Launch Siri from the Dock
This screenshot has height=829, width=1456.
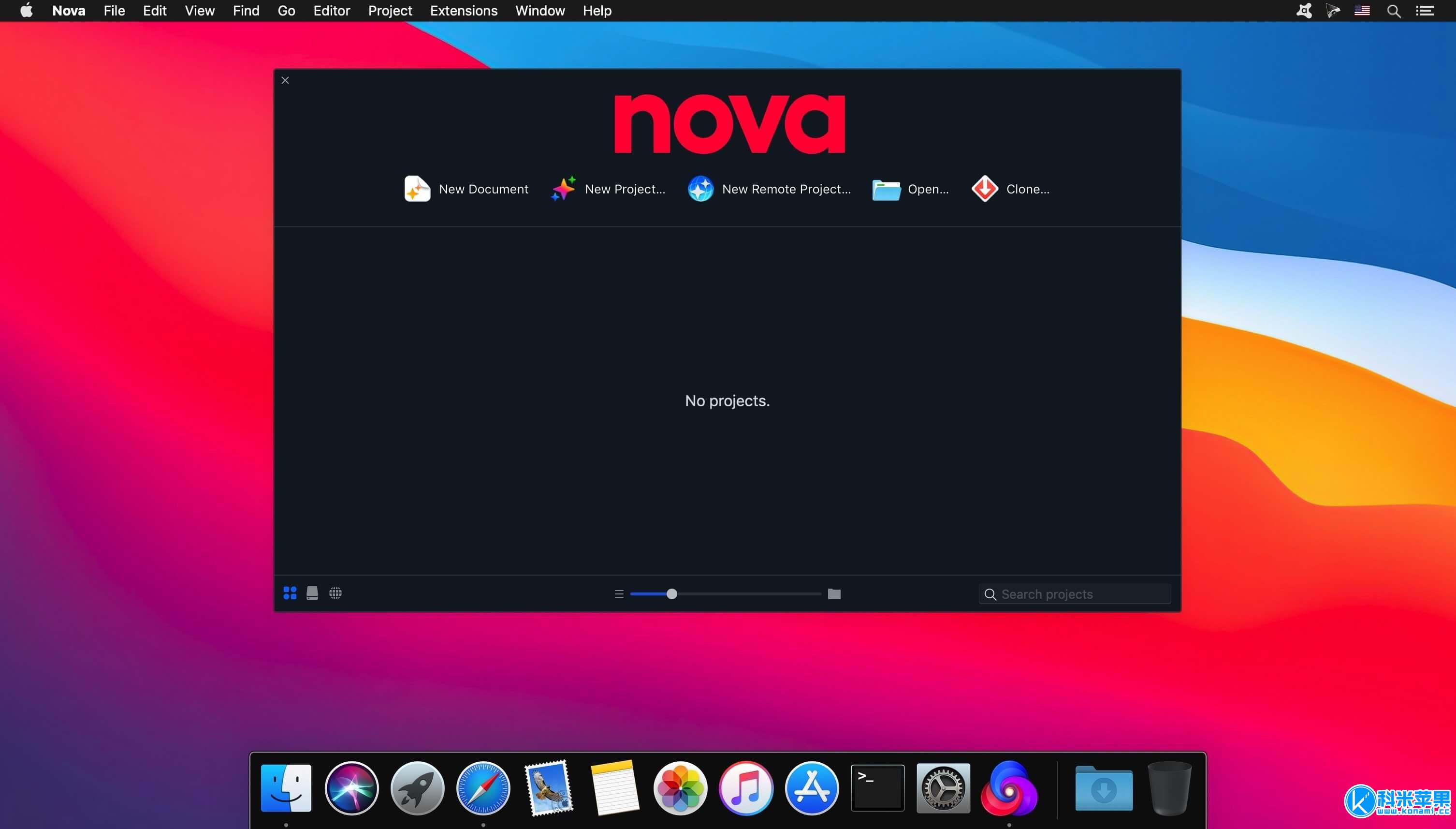pos(351,788)
